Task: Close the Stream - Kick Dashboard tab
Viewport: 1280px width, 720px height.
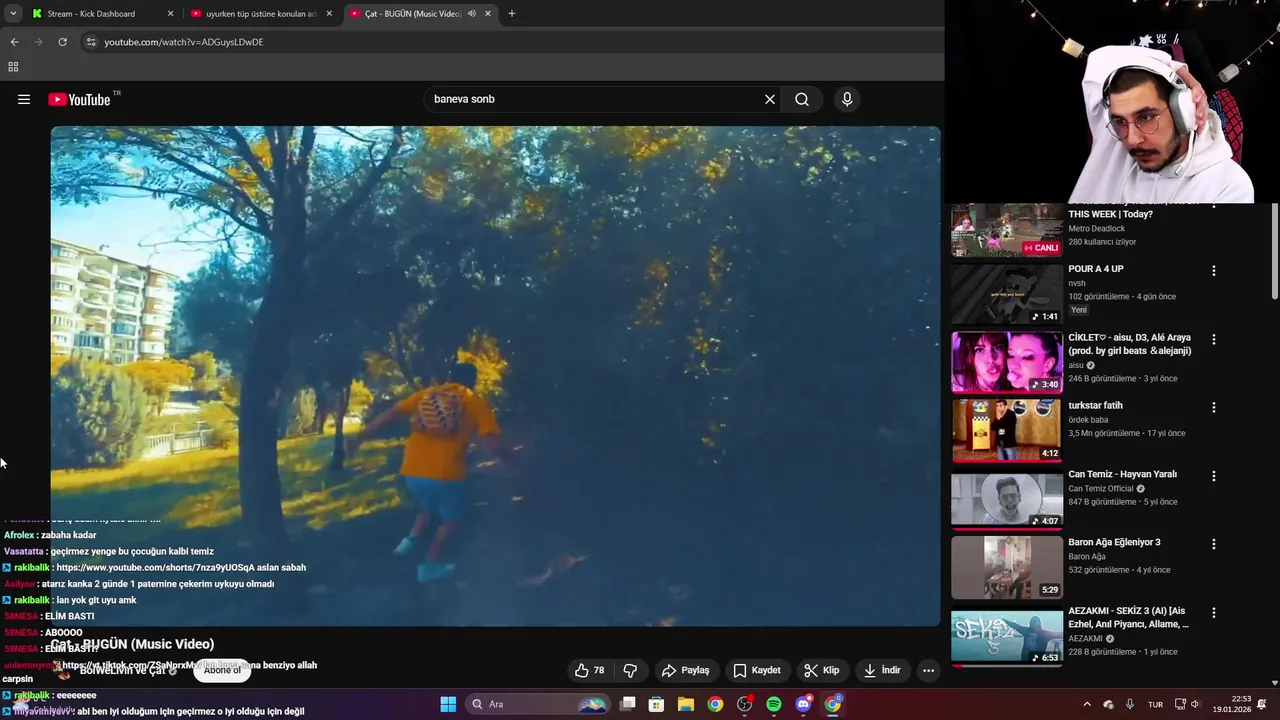Action: [170, 14]
